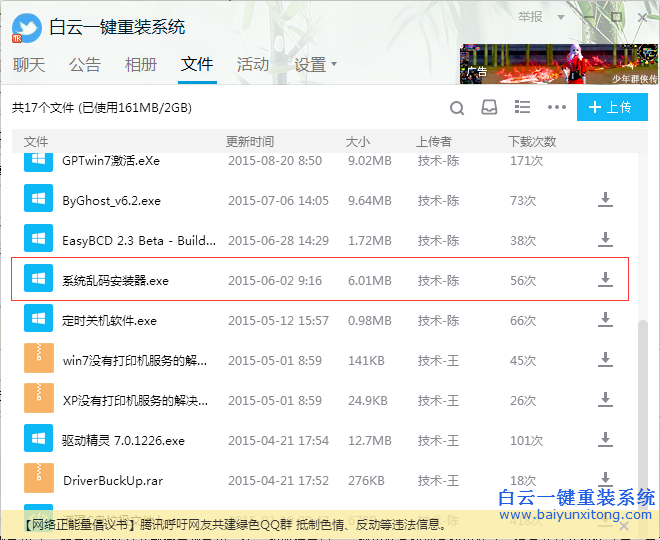
Task: Switch to the 聊天 tab
Action: (x=29, y=64)
